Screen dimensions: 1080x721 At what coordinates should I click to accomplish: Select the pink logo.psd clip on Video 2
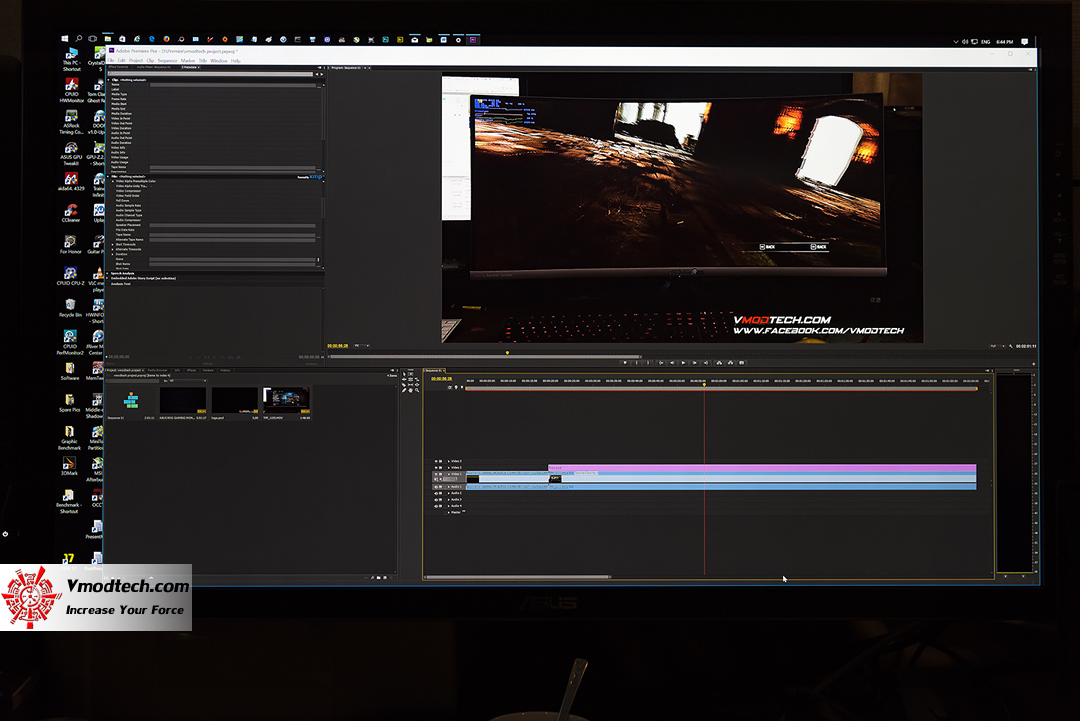pos(762,468)
